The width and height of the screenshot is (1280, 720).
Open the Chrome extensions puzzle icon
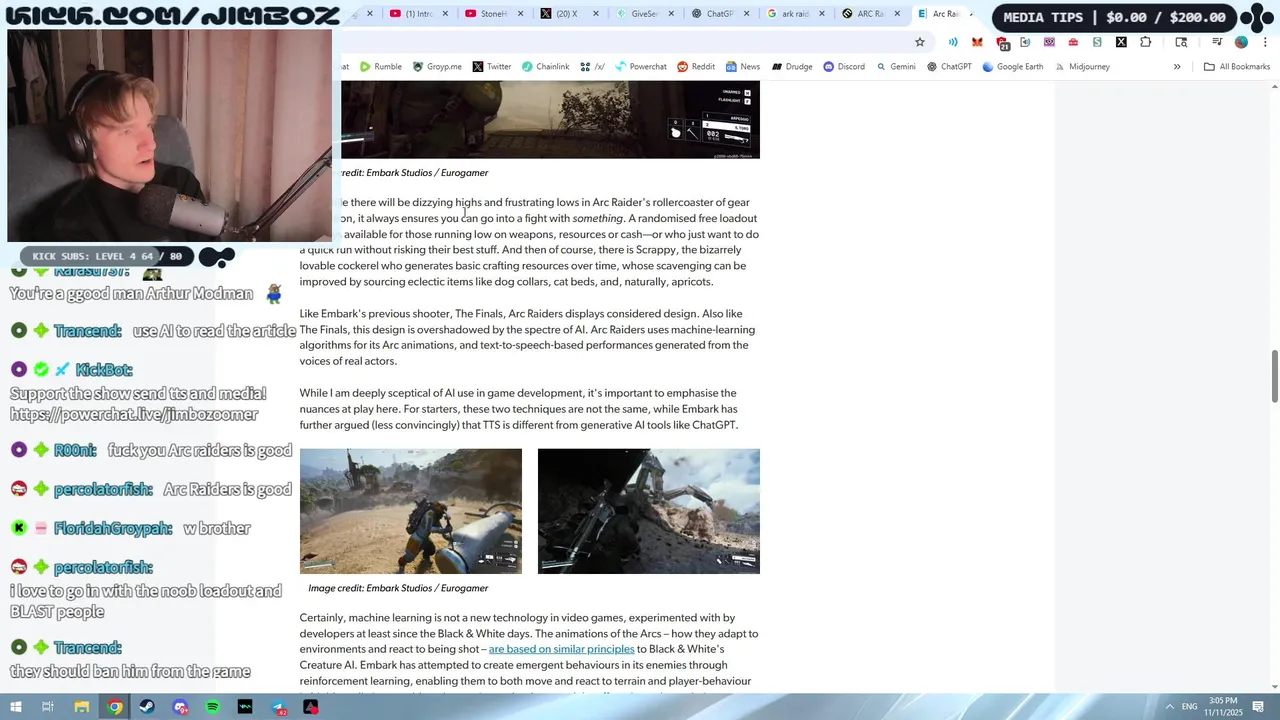[x=1145, y=42]
